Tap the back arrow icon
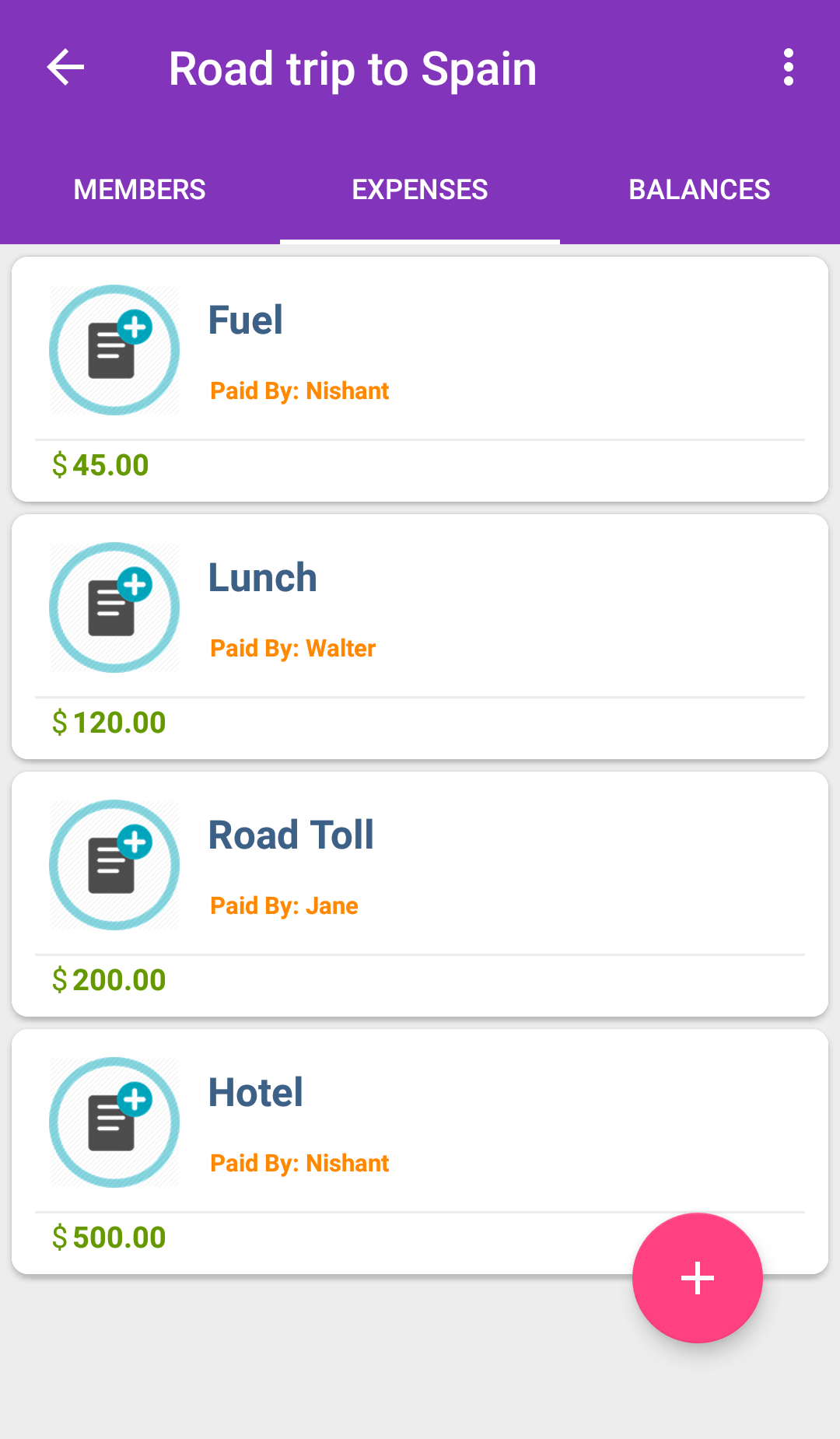840x1439 pixels. (x=65, y=68)
